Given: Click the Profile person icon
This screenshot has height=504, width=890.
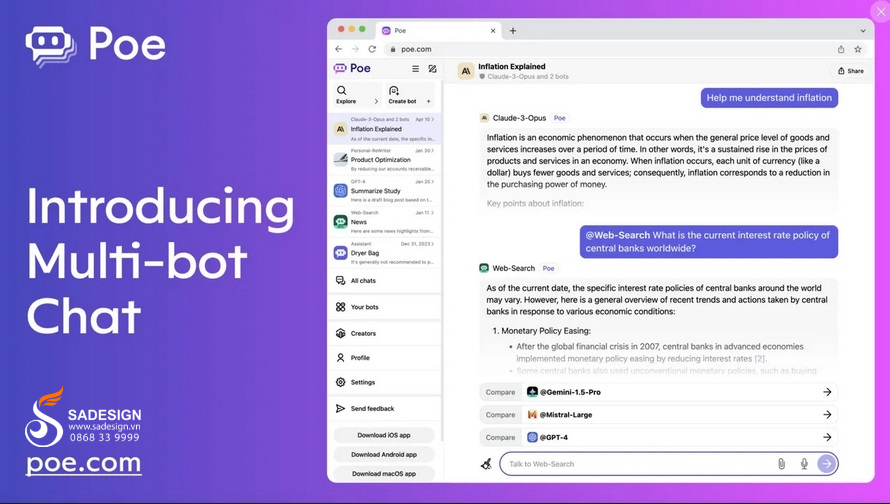Looking at the screenshot, I should point(341,358).
